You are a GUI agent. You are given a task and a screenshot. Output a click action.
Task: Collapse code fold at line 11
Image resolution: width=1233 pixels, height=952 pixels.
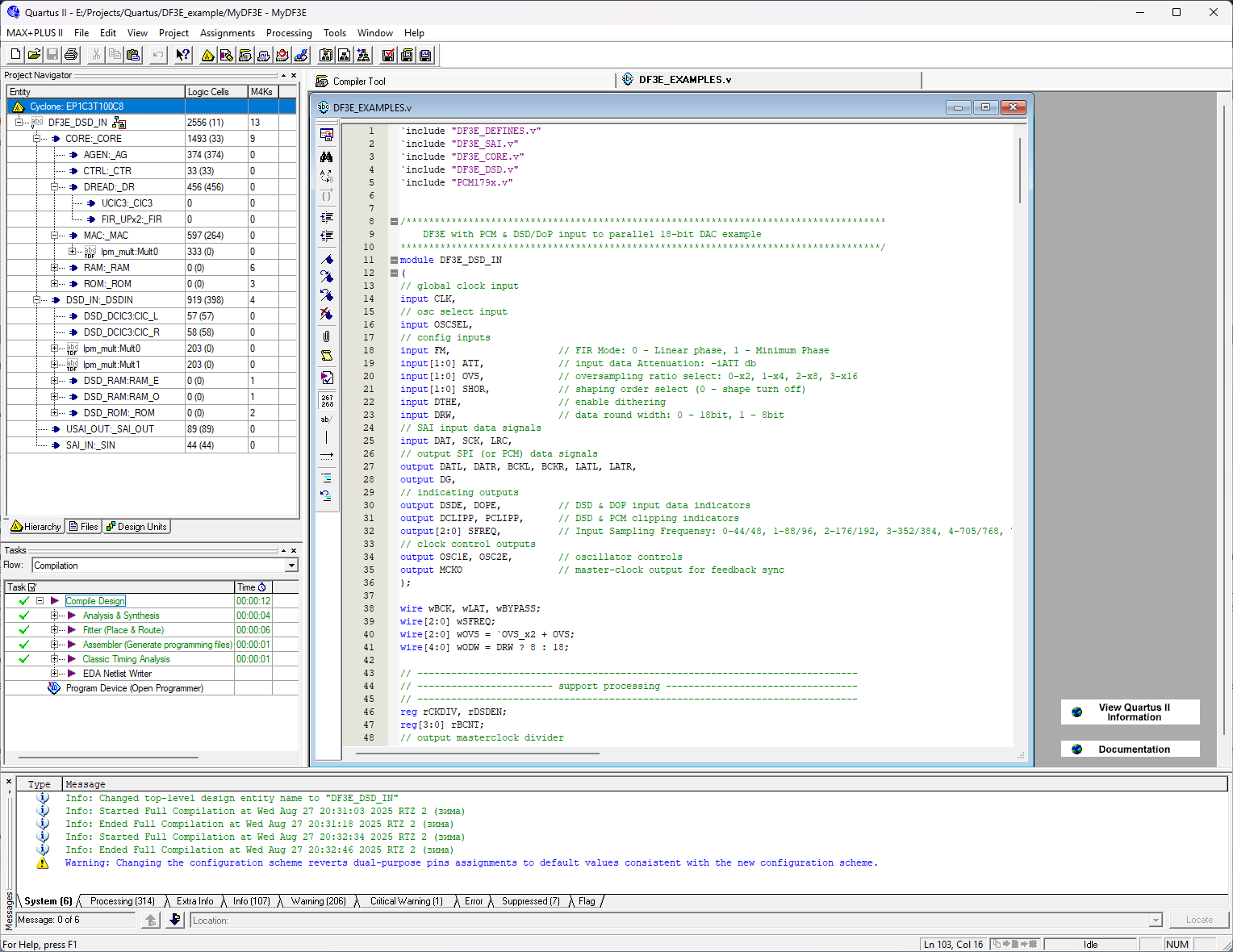click(x=394, y=260)
